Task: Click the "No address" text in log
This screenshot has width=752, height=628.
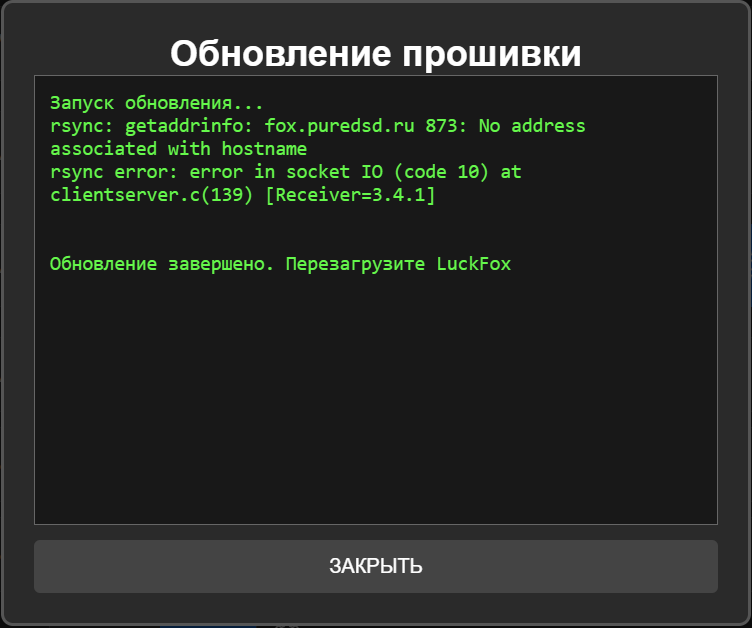Action: (x=532, y=127)
